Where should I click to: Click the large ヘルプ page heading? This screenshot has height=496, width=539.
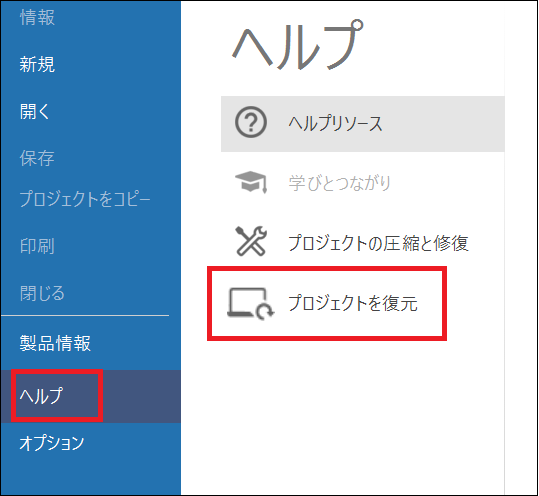(x=298, y=45)
